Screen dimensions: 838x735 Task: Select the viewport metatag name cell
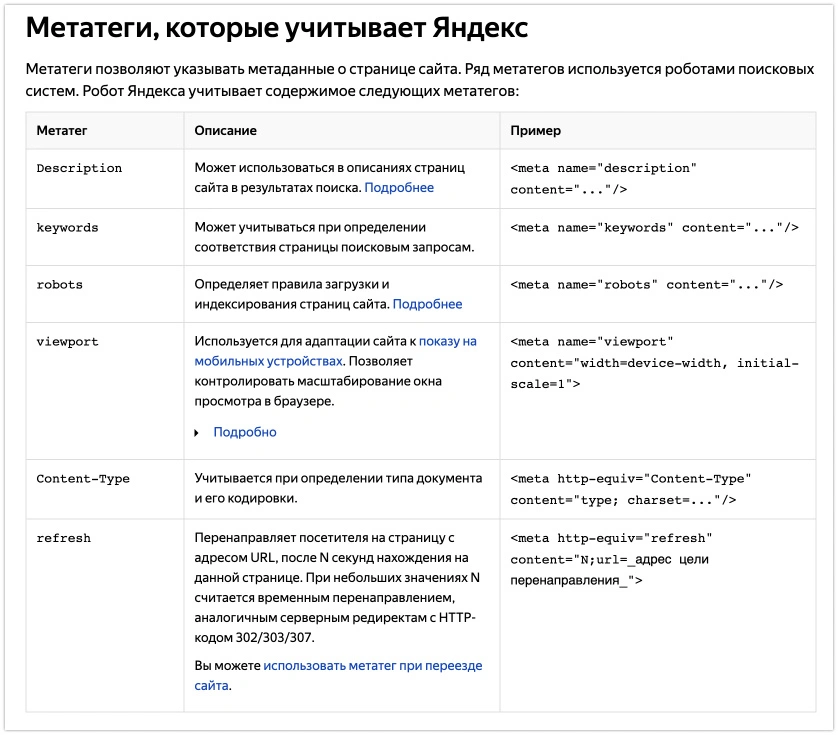tap(67, 341)
